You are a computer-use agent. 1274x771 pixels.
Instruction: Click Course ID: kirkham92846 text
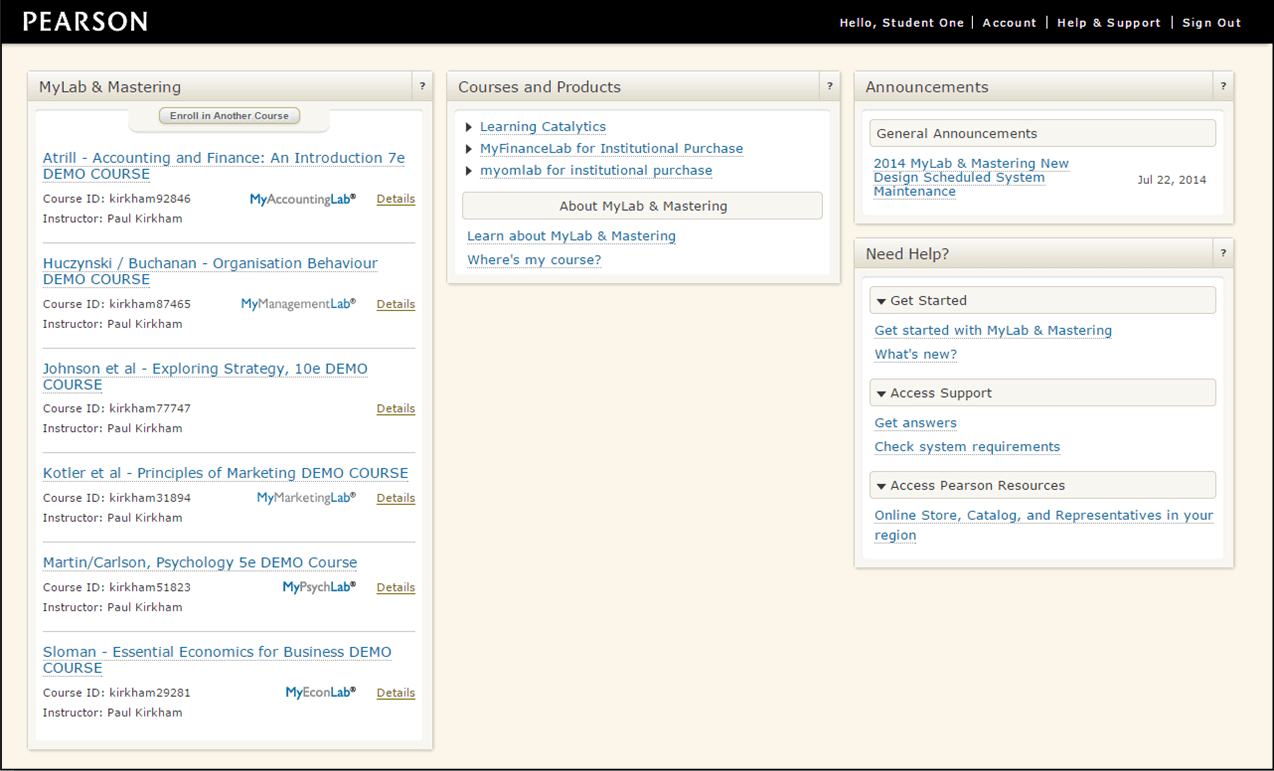pos(117,199)
